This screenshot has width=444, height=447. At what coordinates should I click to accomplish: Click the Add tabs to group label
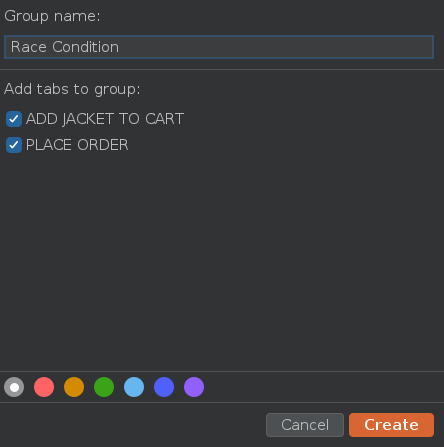(72, 89)
